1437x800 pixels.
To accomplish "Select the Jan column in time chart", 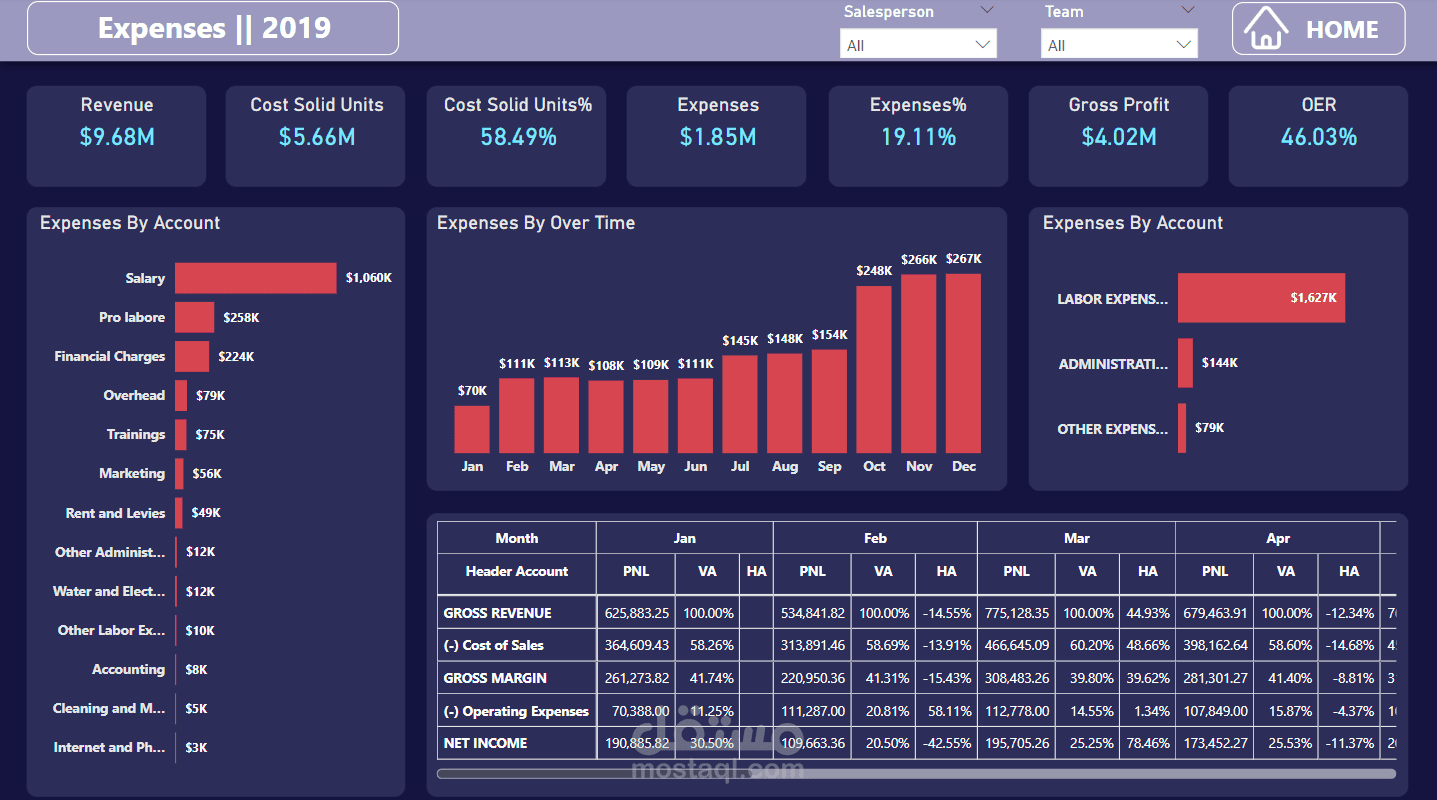I will coord(472,429).
